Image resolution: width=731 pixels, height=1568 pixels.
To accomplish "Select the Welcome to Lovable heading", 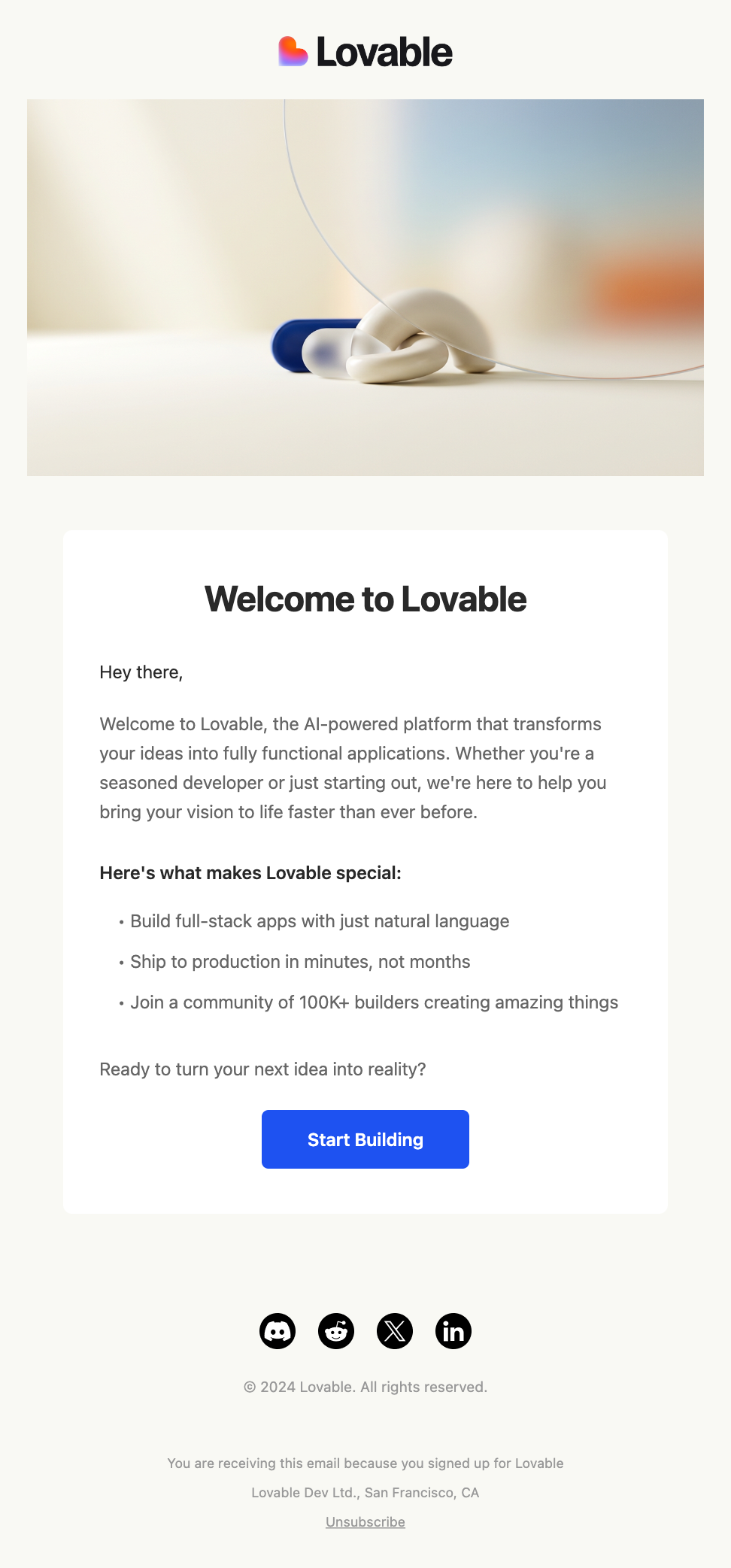I will (x=365, y=599).
